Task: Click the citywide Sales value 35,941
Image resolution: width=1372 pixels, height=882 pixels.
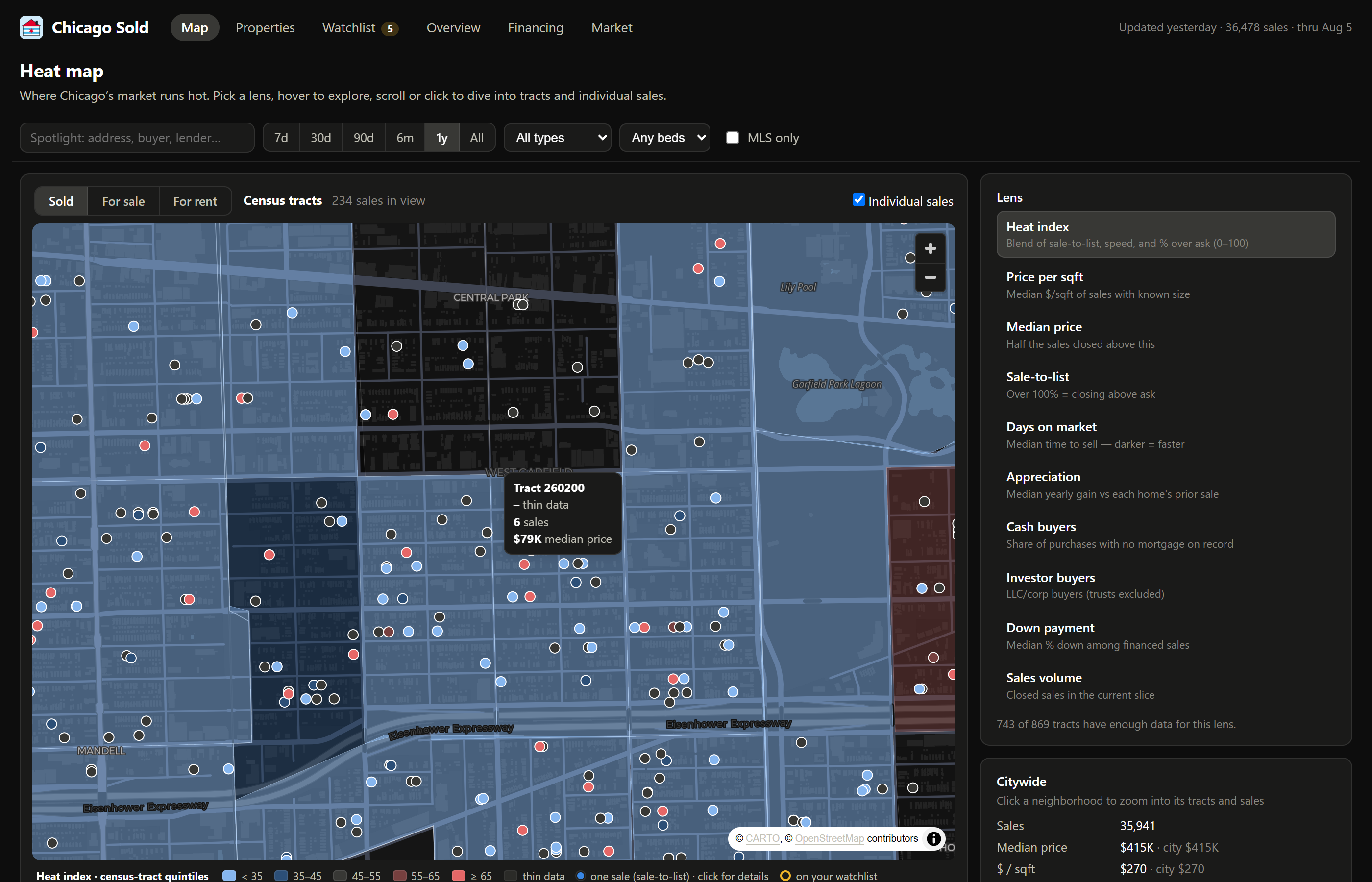Action: pyautogui.click(x=1137, y=826)
